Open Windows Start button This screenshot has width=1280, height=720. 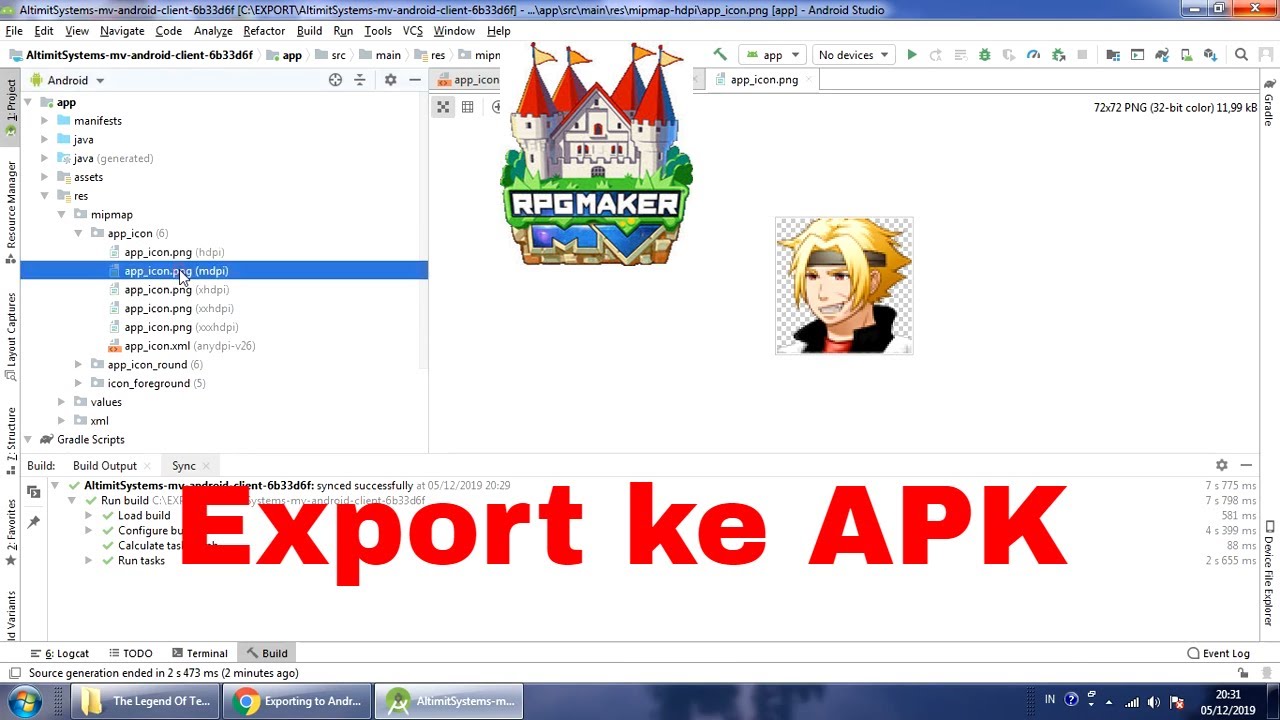[x=24, y=701]
